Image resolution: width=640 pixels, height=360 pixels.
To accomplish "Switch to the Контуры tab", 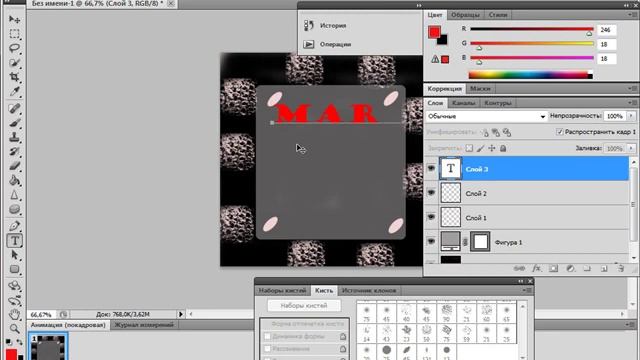I will [x=498, y=103].
